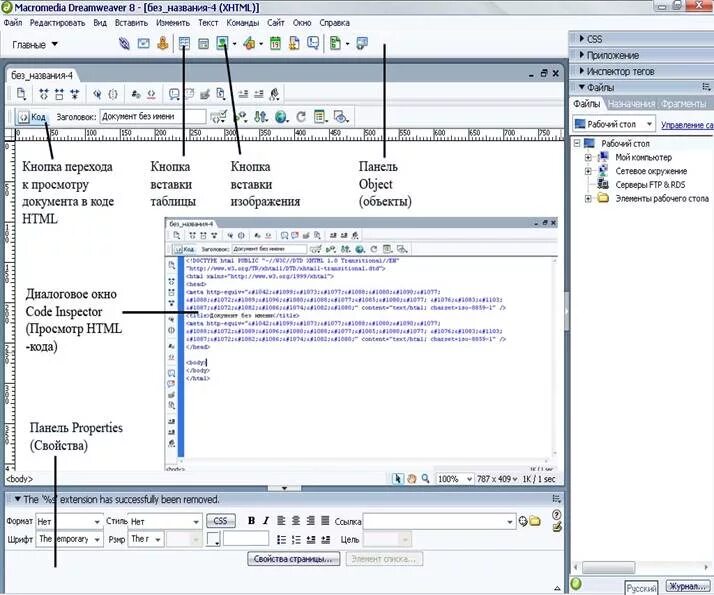Refresh the Design view
This screenshot has width=714, height=595.
pyautogui.click(x=301, y=117)
